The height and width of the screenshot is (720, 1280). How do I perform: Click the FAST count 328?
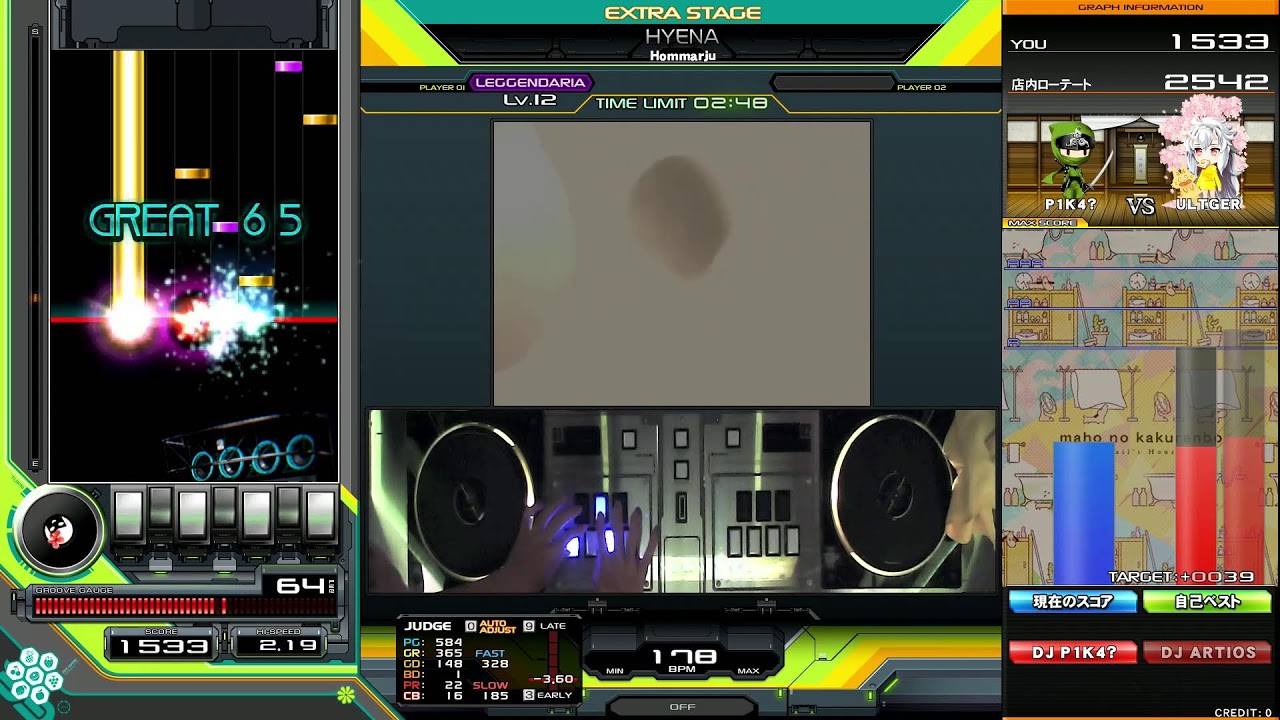(494, 664)
